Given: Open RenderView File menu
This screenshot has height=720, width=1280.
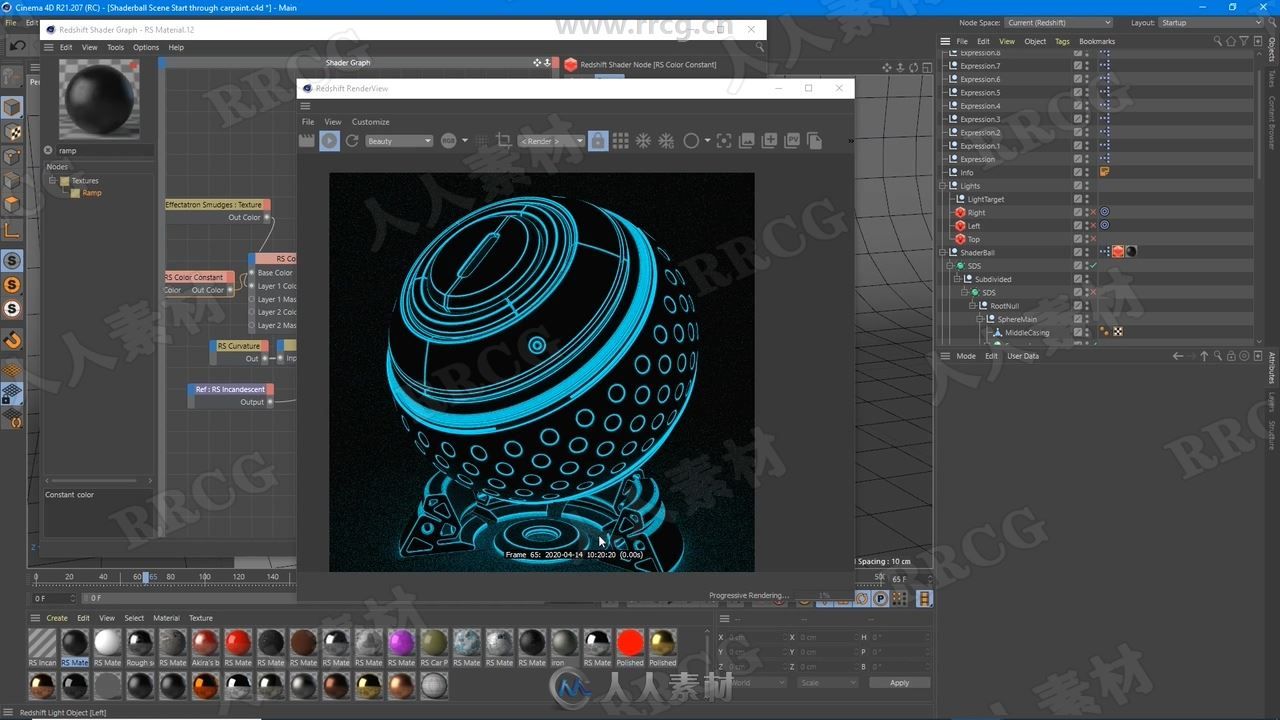Looking at the screenshot, I should tap(308, 122).
